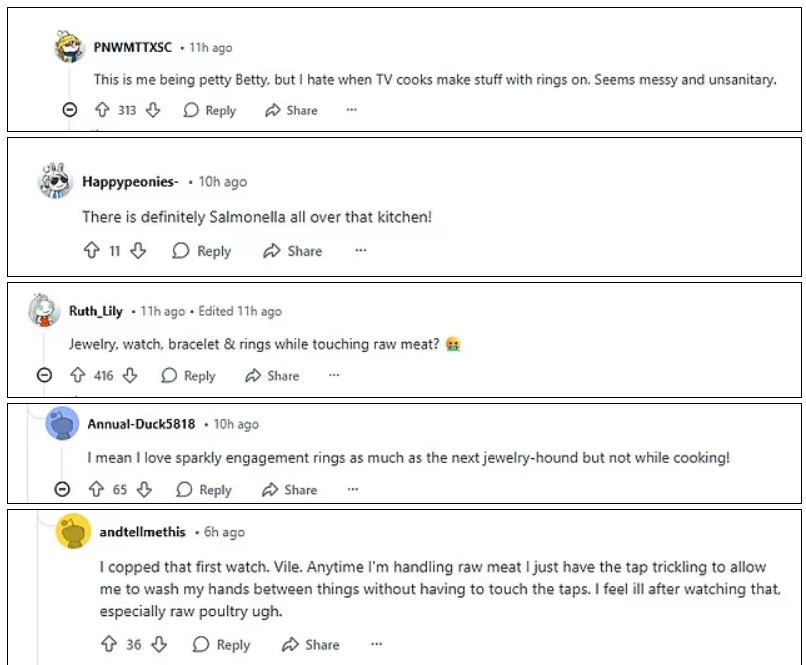Share Ruth_Lily's jewelry comment
Image resolution: width=806 pixels, height=665 pixels.
(x=272, y=376)
